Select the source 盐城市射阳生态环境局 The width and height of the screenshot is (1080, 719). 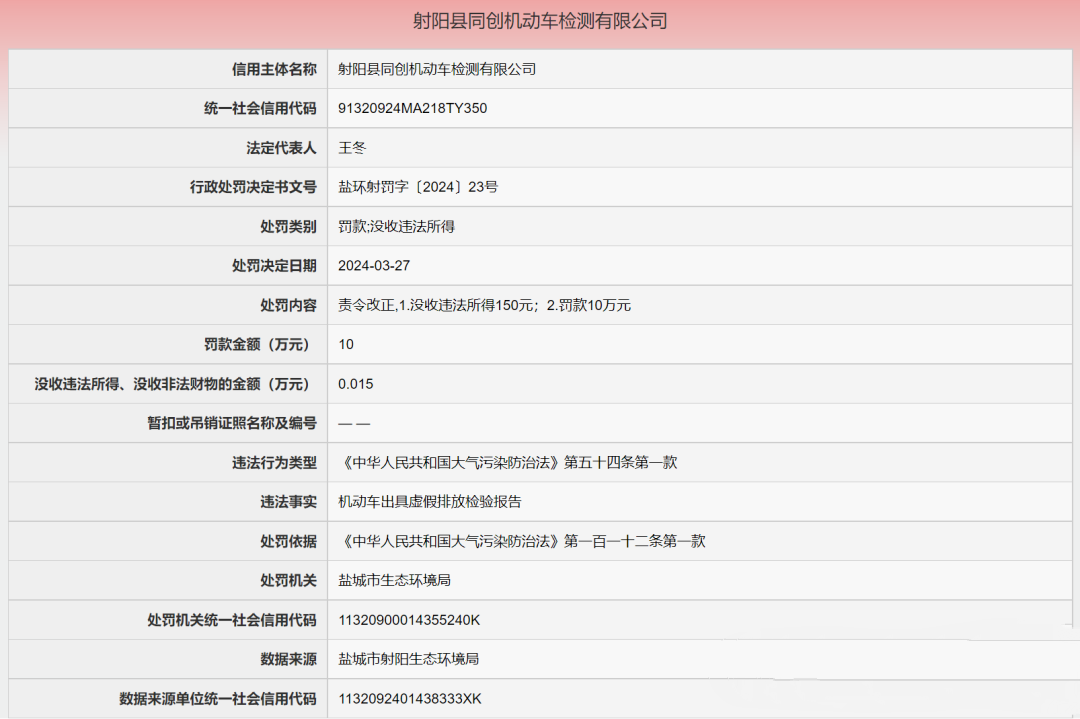[408, 659]
